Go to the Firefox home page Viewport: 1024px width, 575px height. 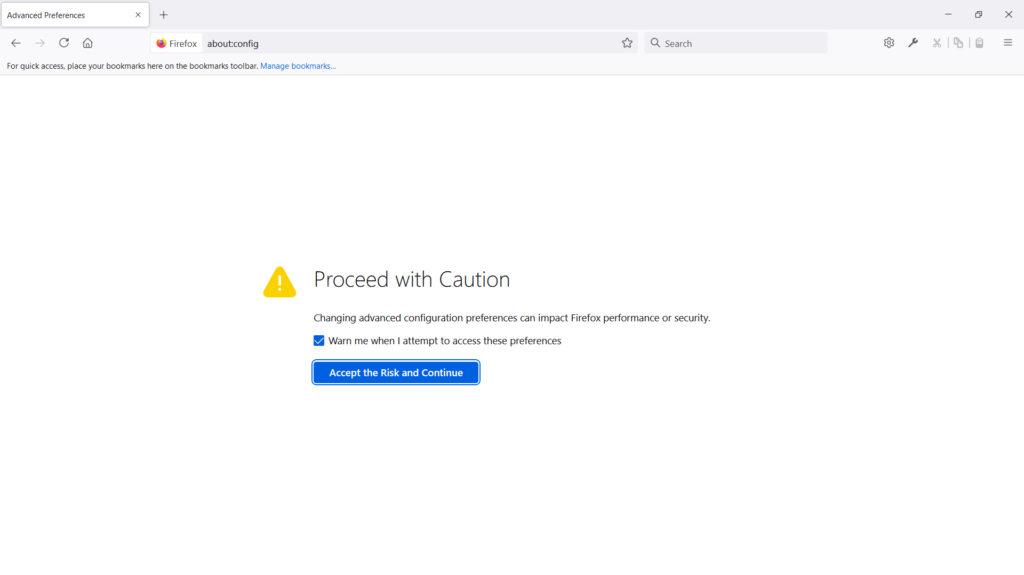coord(88,43)
